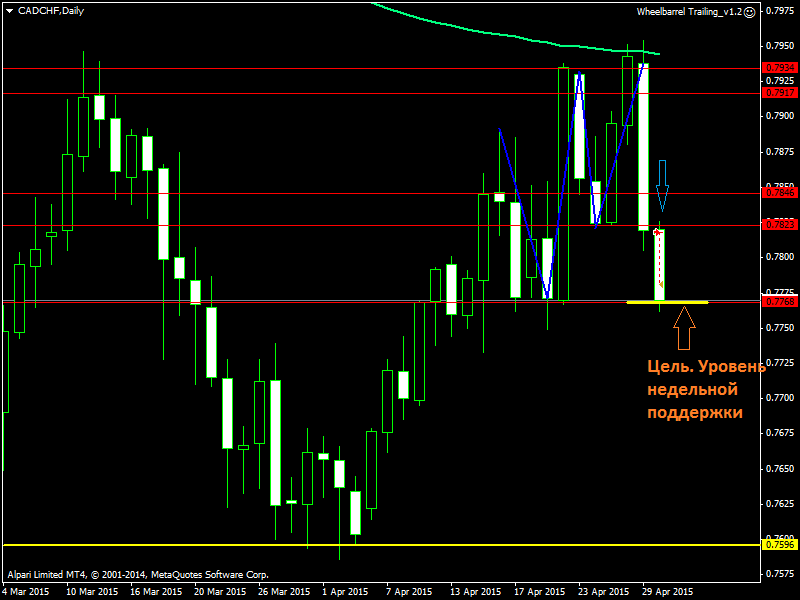Select the red 0.7934 price label

(779, 68)
